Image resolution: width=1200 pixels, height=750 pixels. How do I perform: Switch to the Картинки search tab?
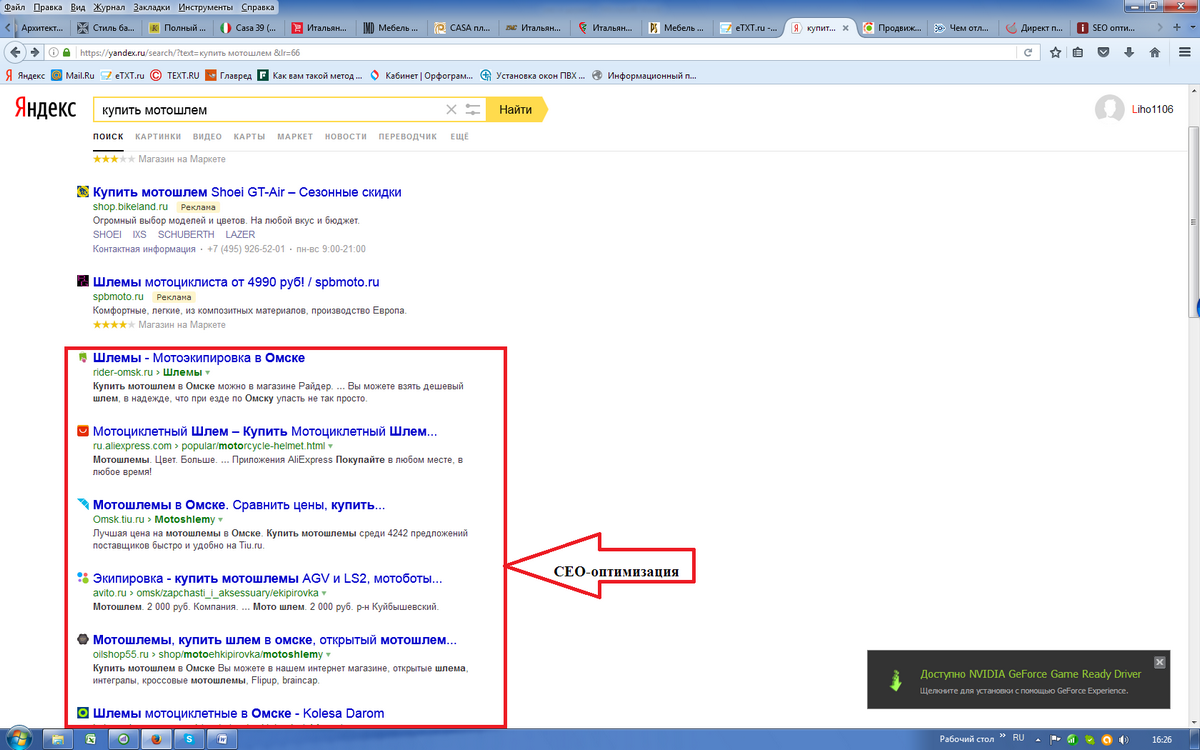coord(158,136)
